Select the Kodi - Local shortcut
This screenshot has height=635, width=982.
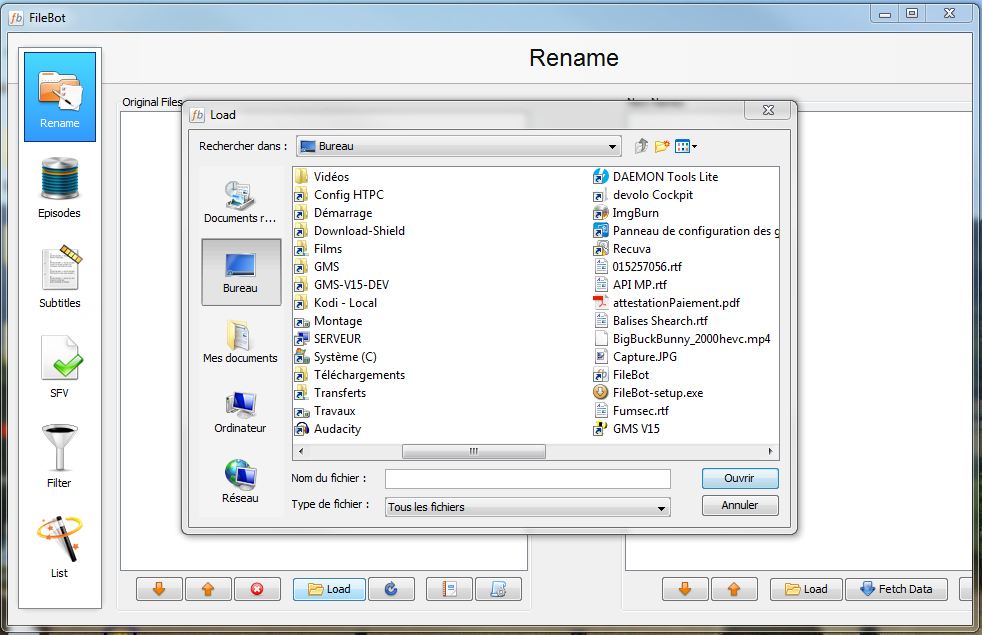[x=336, y=303]
